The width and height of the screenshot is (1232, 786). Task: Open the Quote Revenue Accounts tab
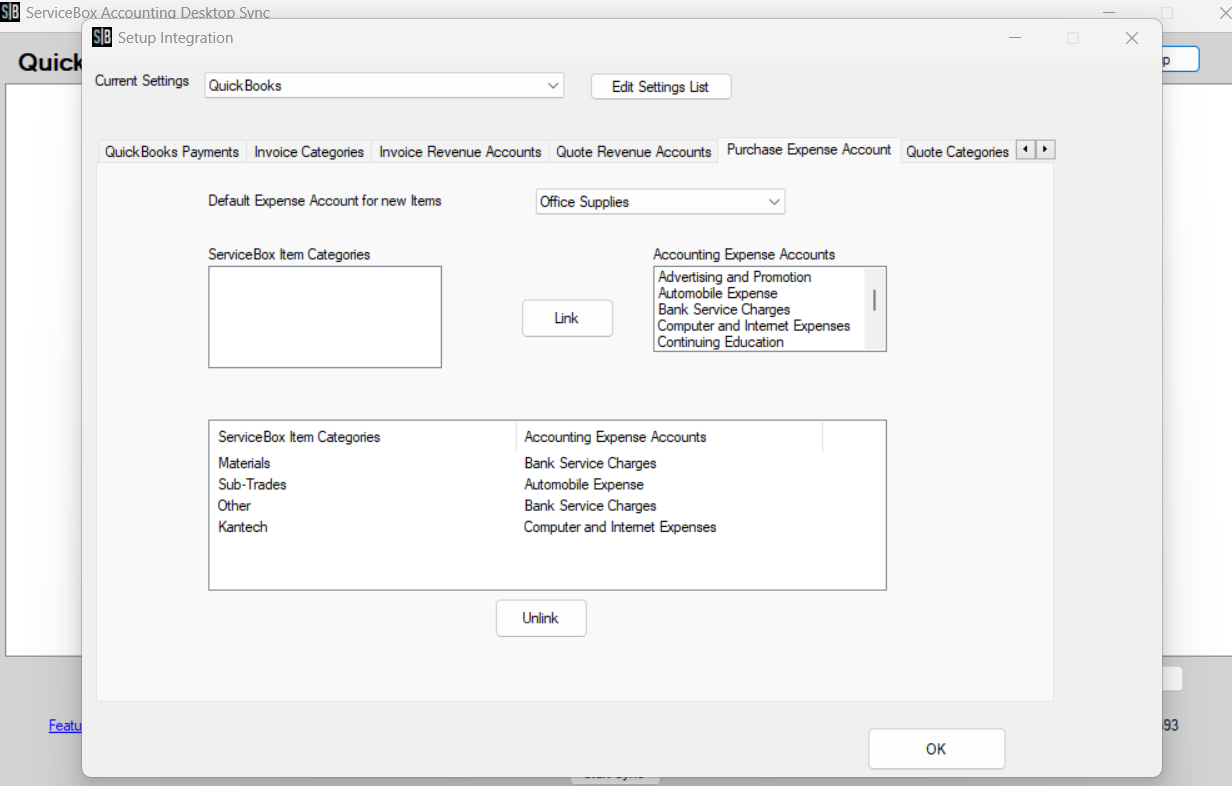[x=634, y=152]
